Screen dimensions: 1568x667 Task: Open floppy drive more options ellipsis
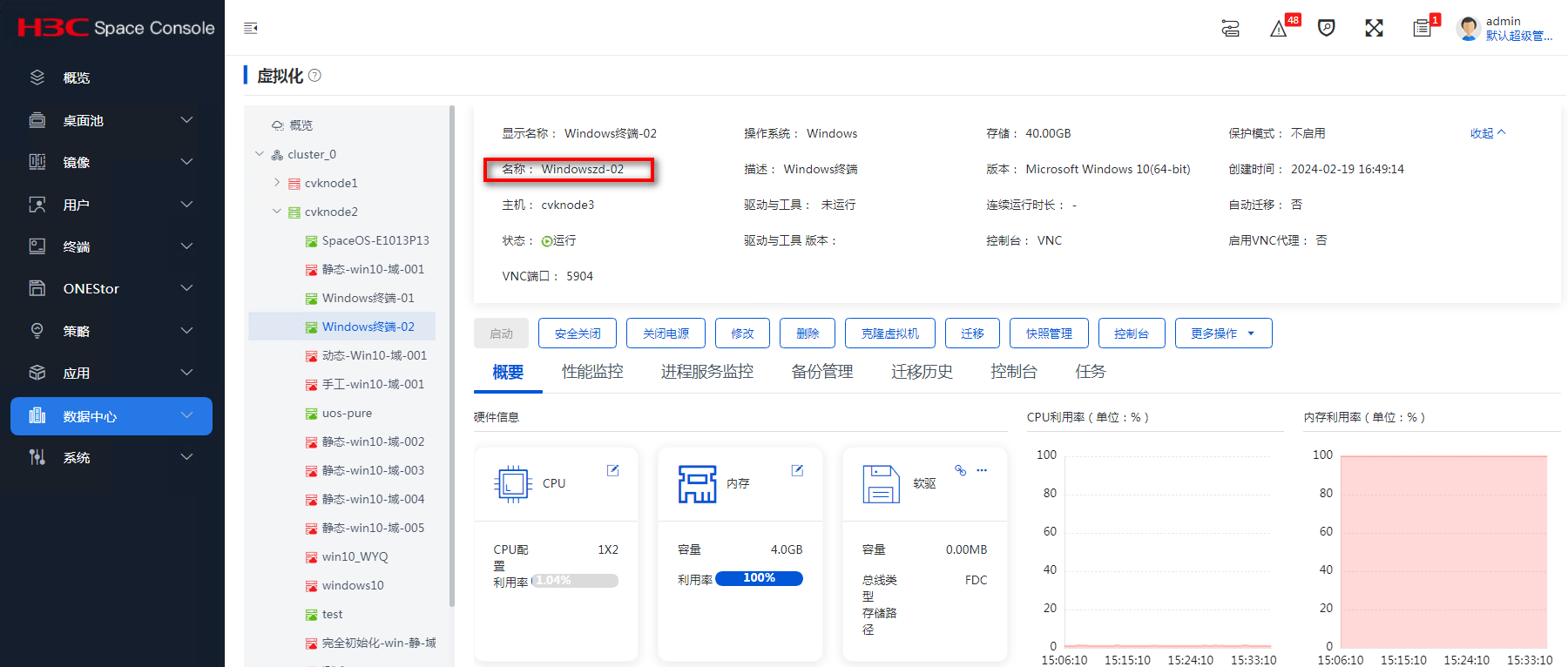982,470
